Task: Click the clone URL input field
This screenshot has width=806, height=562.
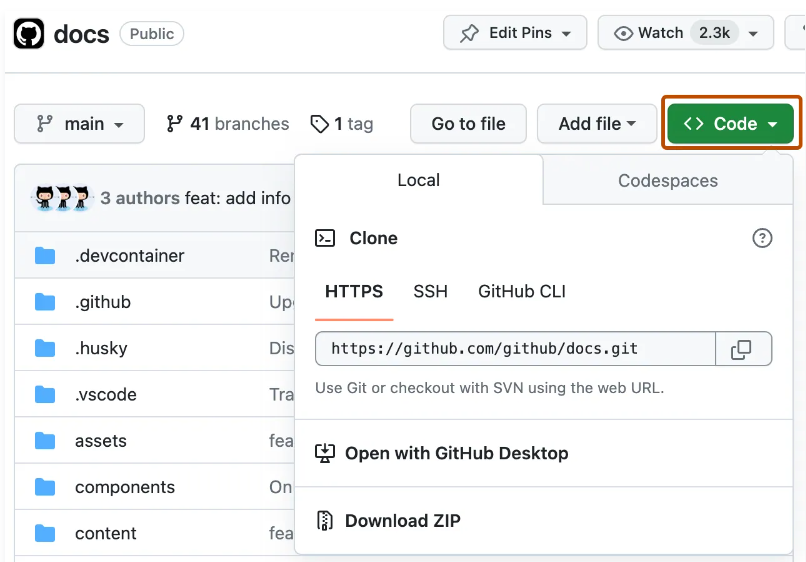Action: (x=515, y=349)
